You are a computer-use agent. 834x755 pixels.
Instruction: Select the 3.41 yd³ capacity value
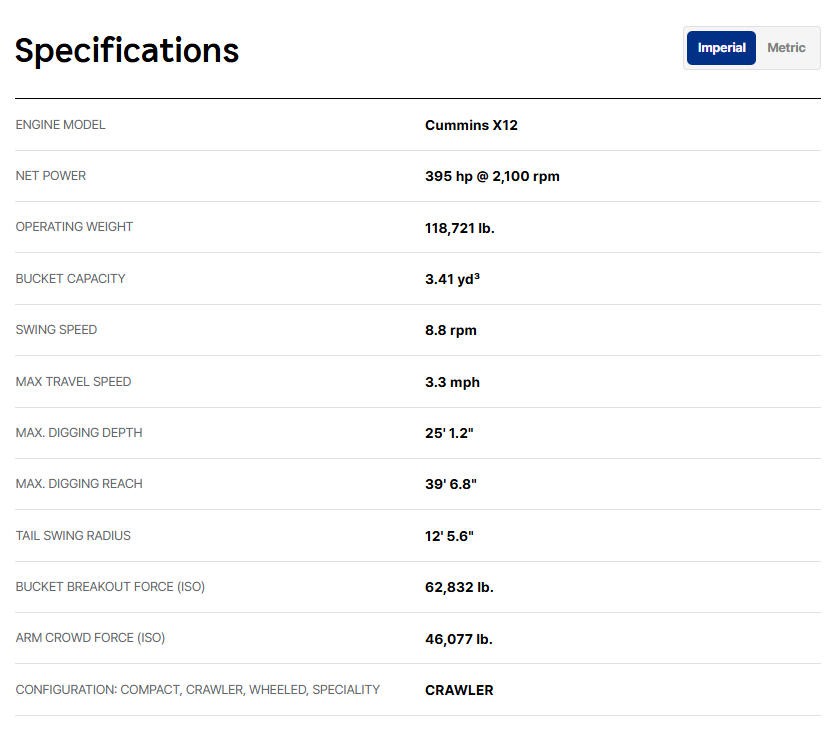coord(452,279)
